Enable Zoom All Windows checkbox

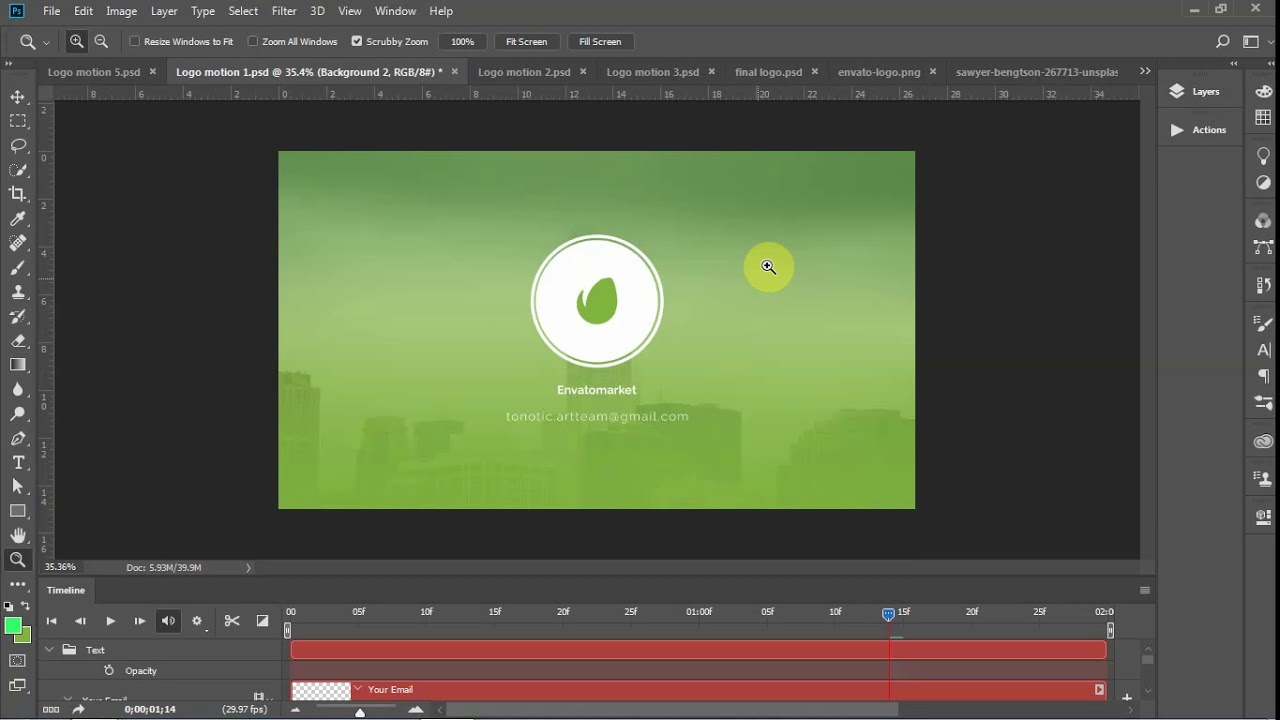(253, 42)
